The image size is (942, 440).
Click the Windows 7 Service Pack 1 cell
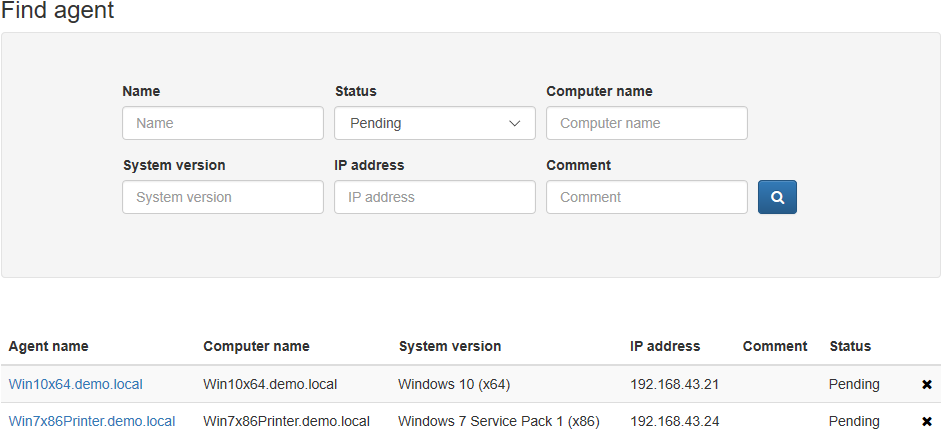pyautogui.click(x=499, y=421)
